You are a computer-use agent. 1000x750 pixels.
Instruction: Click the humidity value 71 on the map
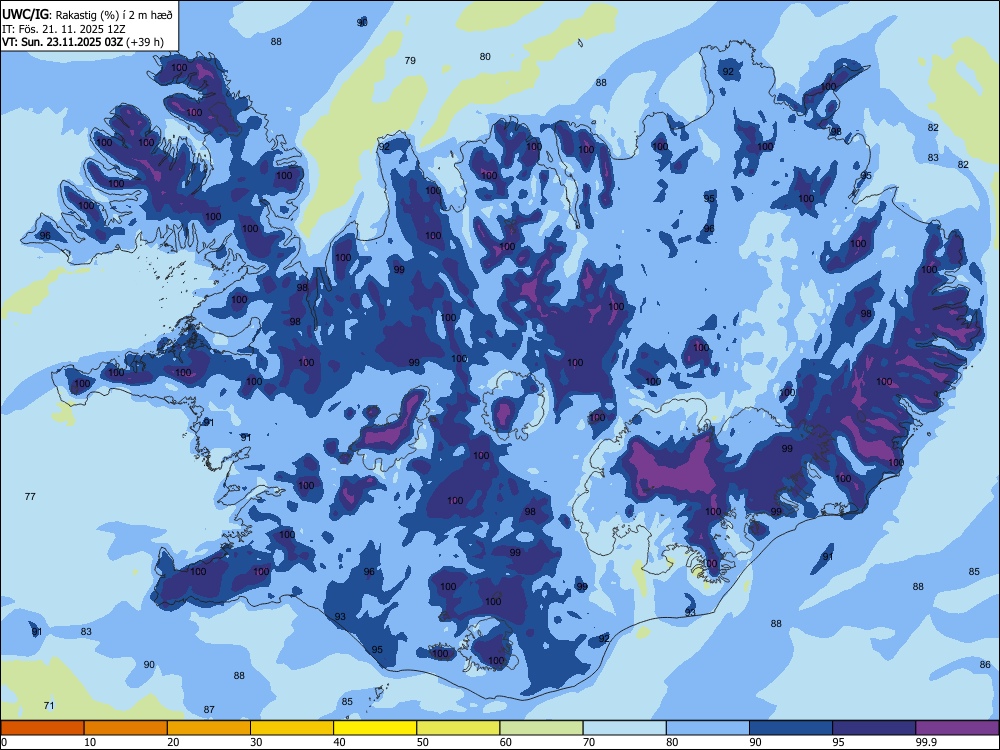(48, 705)
